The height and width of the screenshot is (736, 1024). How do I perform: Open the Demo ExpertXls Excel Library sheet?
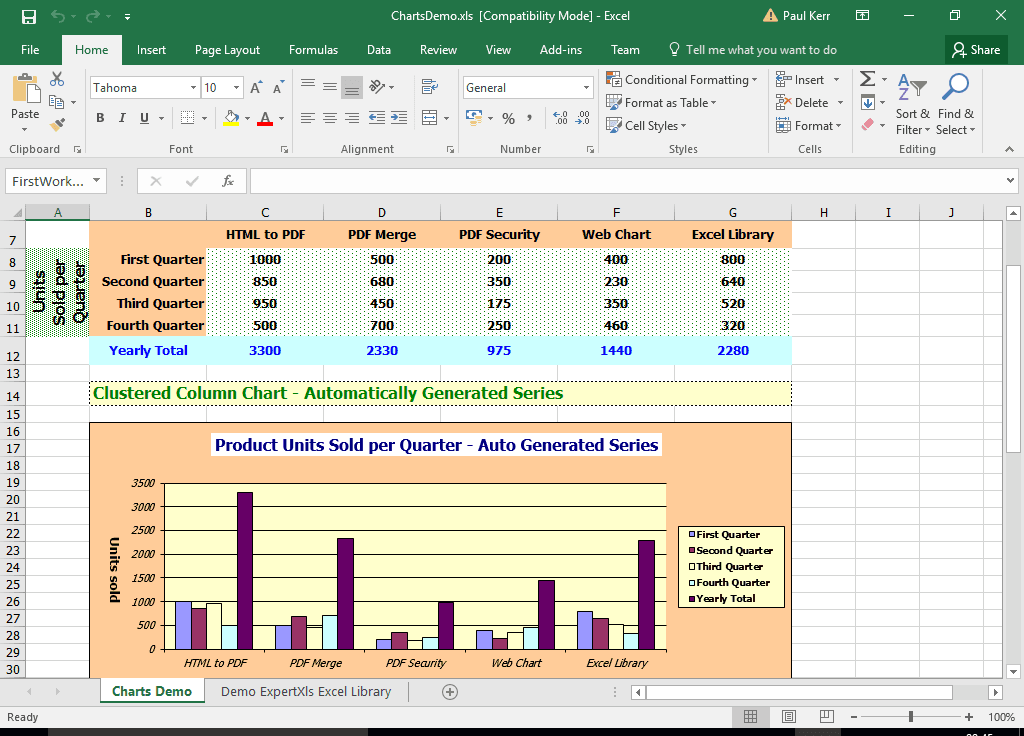306,692
